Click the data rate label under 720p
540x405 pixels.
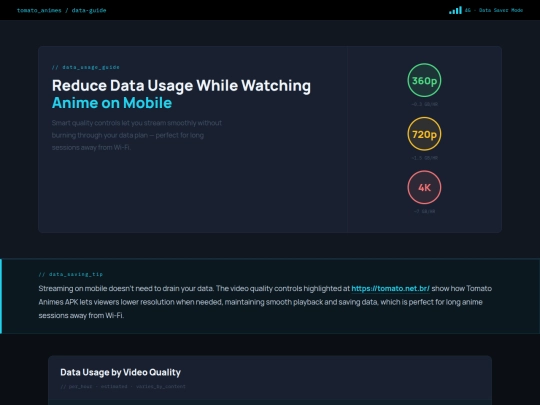(x=424, y=158)
